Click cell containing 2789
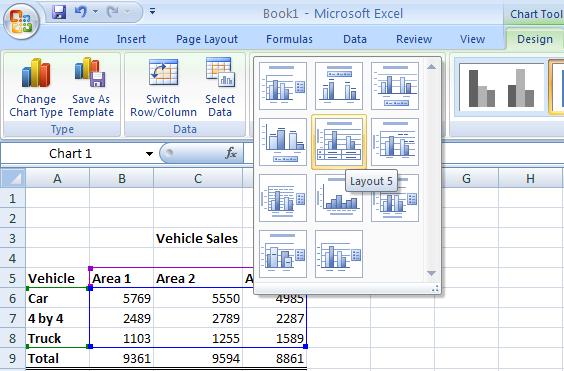564x371 pixels. [198, 318]
